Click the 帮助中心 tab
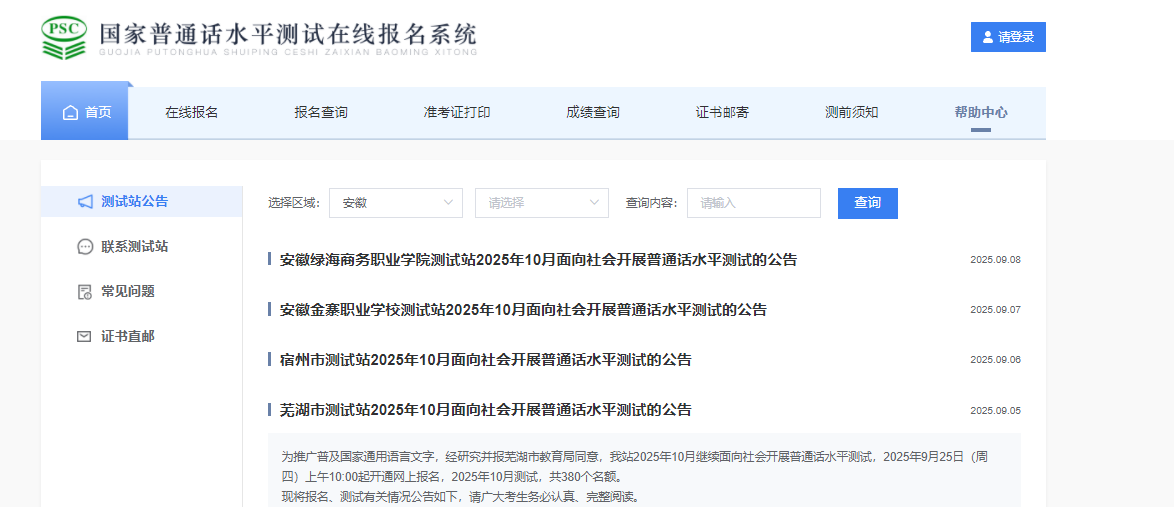The height and width of the screenshot is (507, 1174). point(981,112)
